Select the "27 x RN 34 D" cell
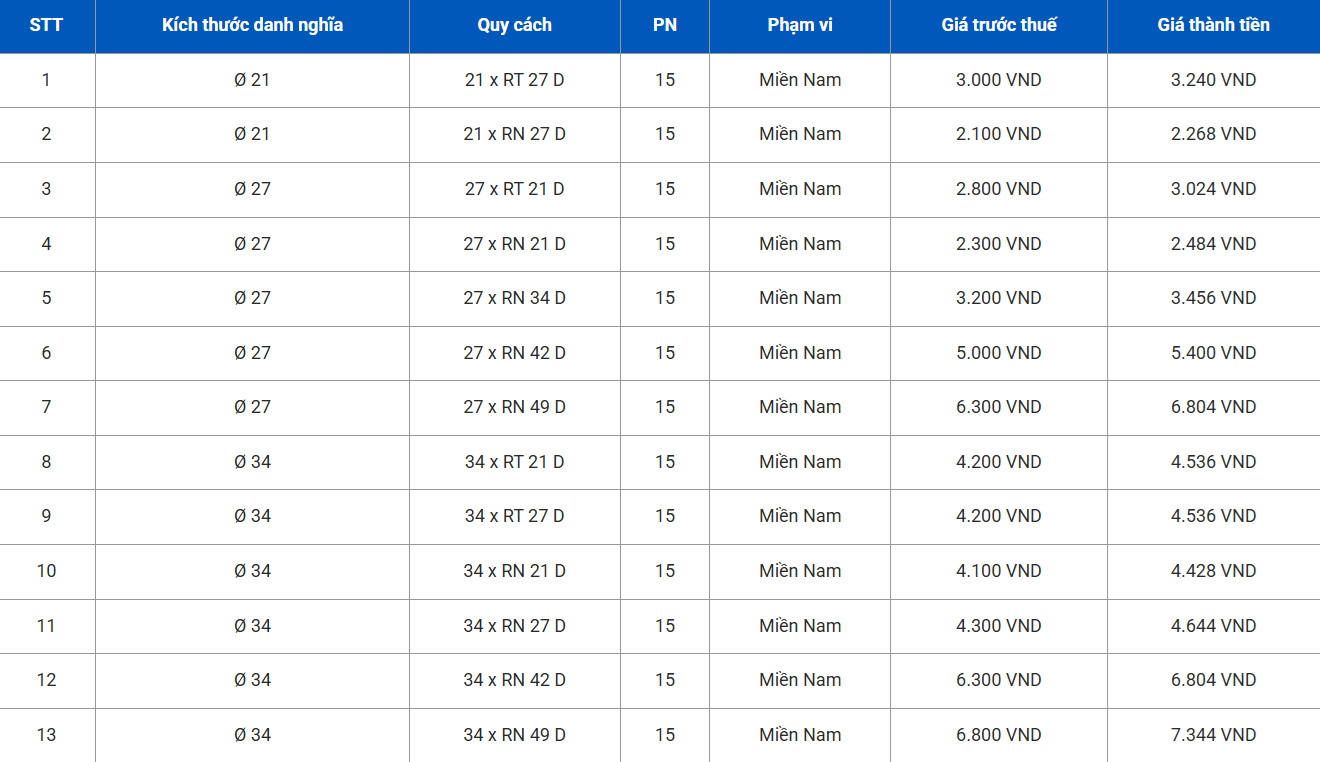The width and height of the screenshot is (1320, 762). [x=514, y=298]
